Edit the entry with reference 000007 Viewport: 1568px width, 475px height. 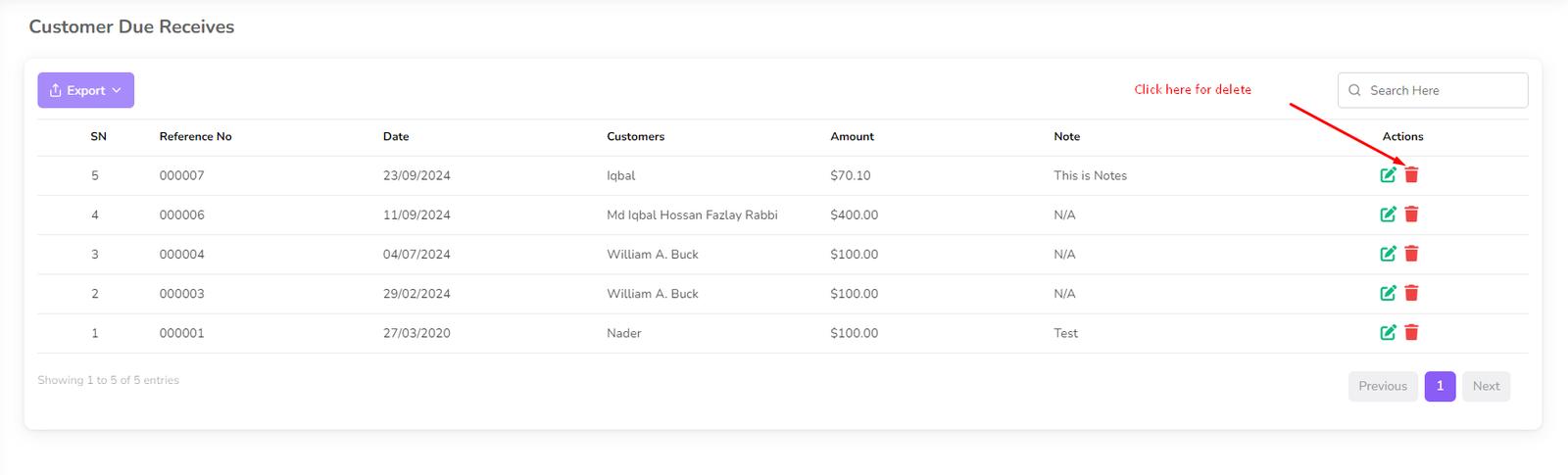point(1388,175)
